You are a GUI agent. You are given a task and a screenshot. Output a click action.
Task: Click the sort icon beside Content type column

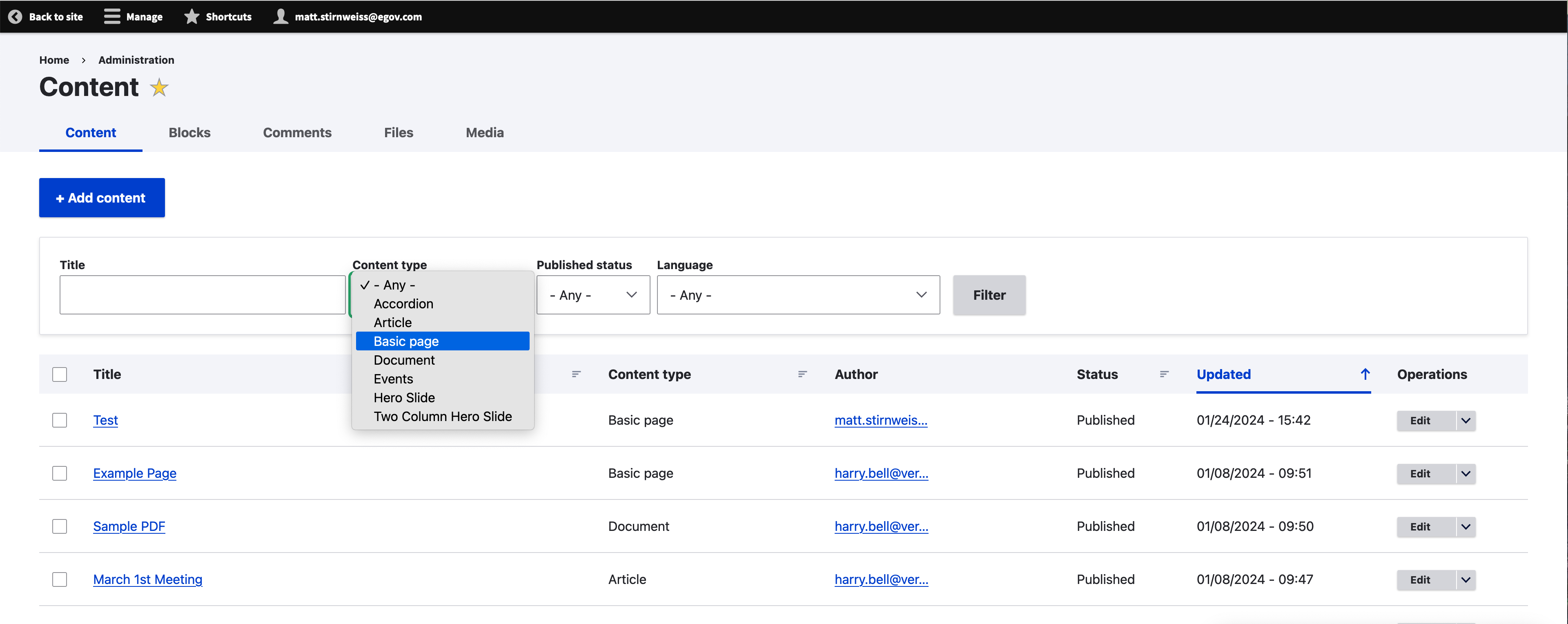(x=802, y=374)
